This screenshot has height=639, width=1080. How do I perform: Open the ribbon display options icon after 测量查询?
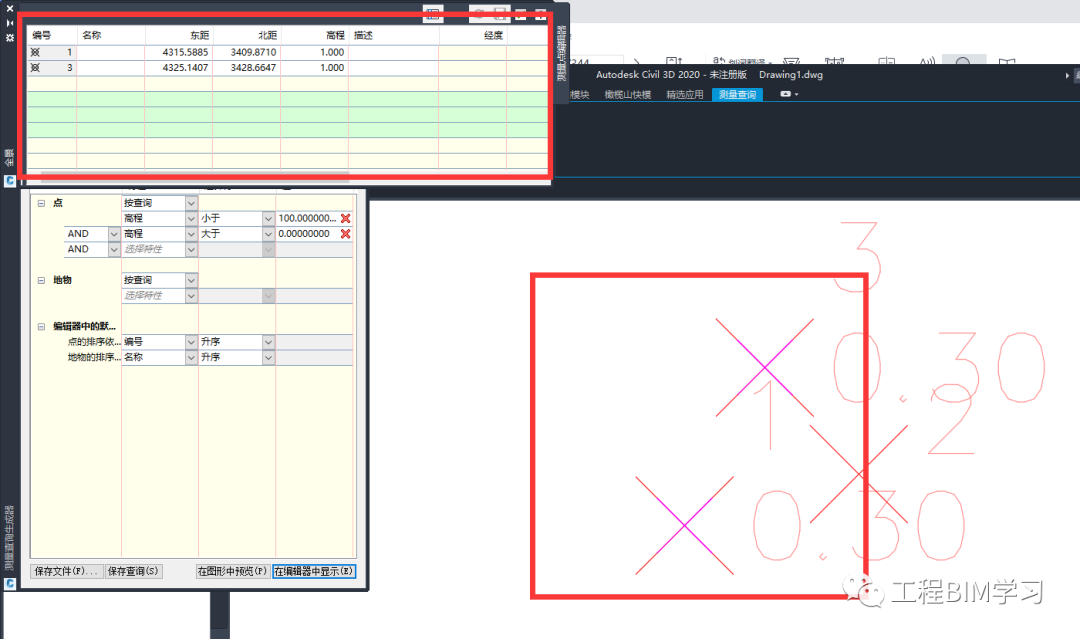click(789, 94)
